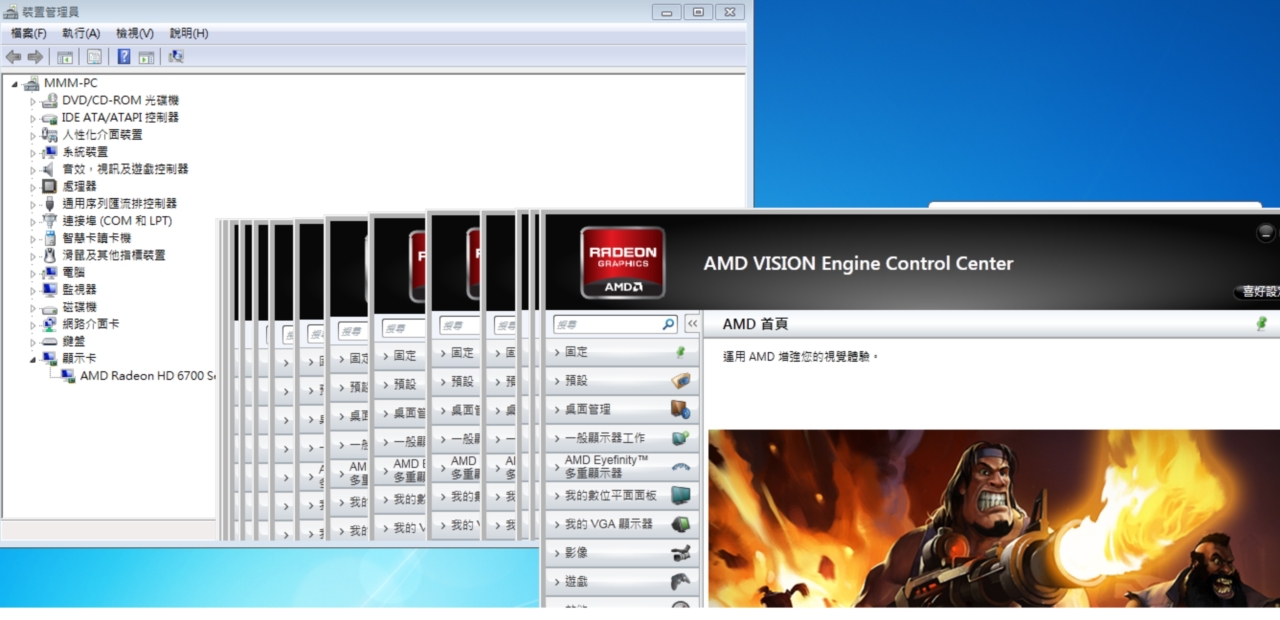The width and height of the screenshot is (1280, 620).
Task: Click green pin icon in 固定 row
Action: pos(681,352)
